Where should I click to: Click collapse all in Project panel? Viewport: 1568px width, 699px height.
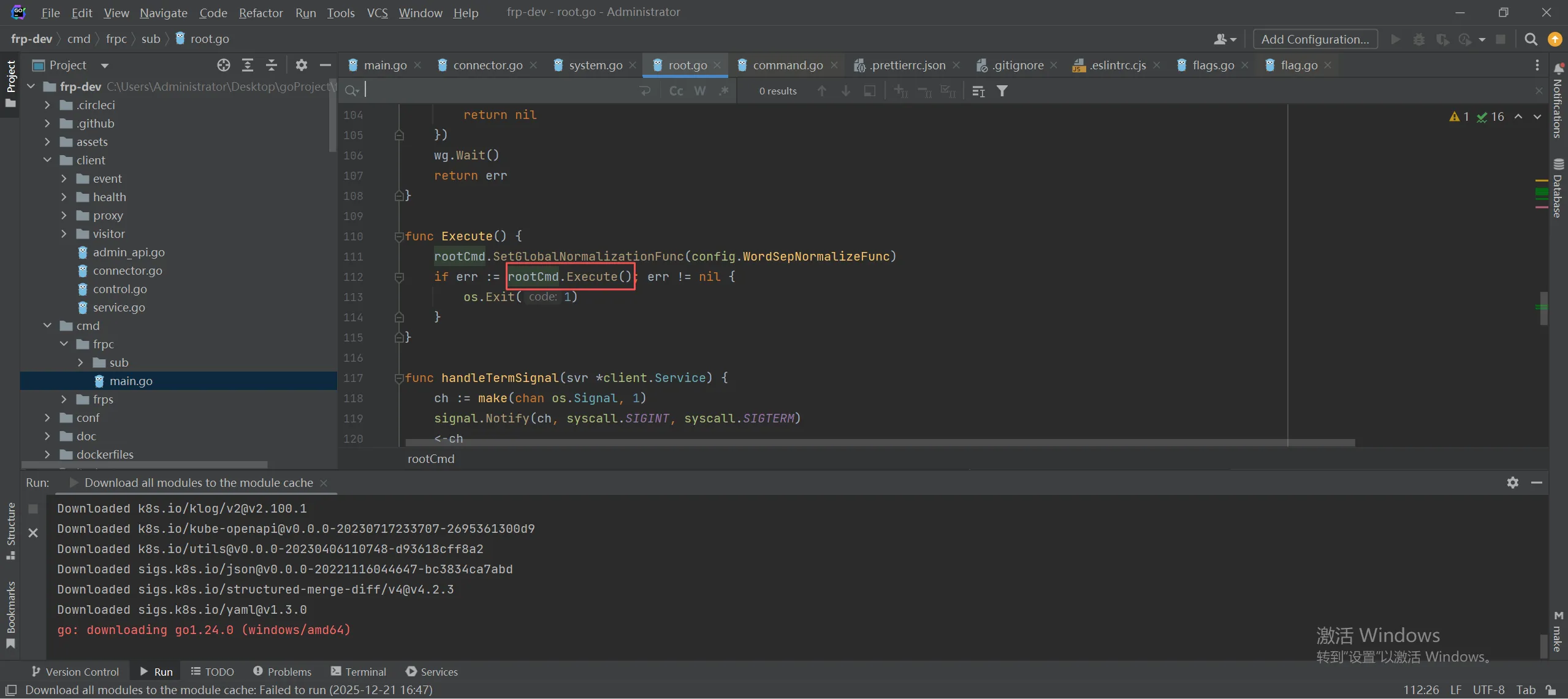(x=272, y=65)
